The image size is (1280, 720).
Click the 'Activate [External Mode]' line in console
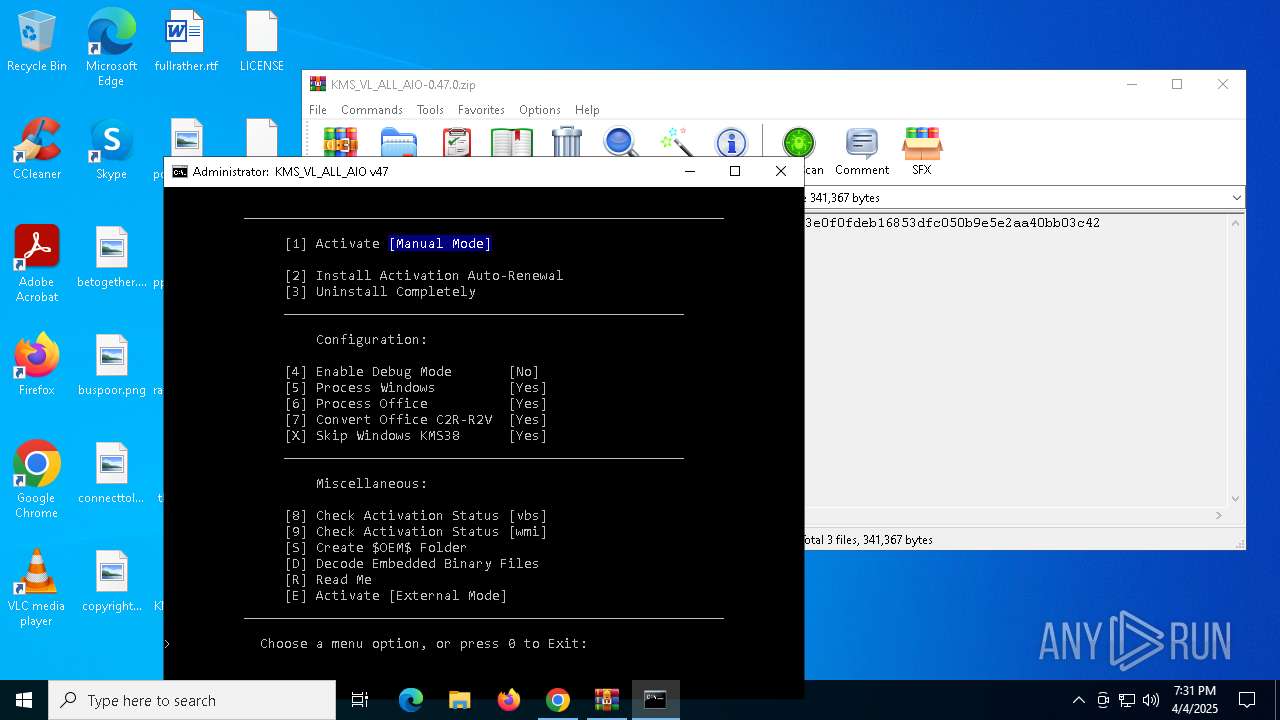tap(396, 596)
